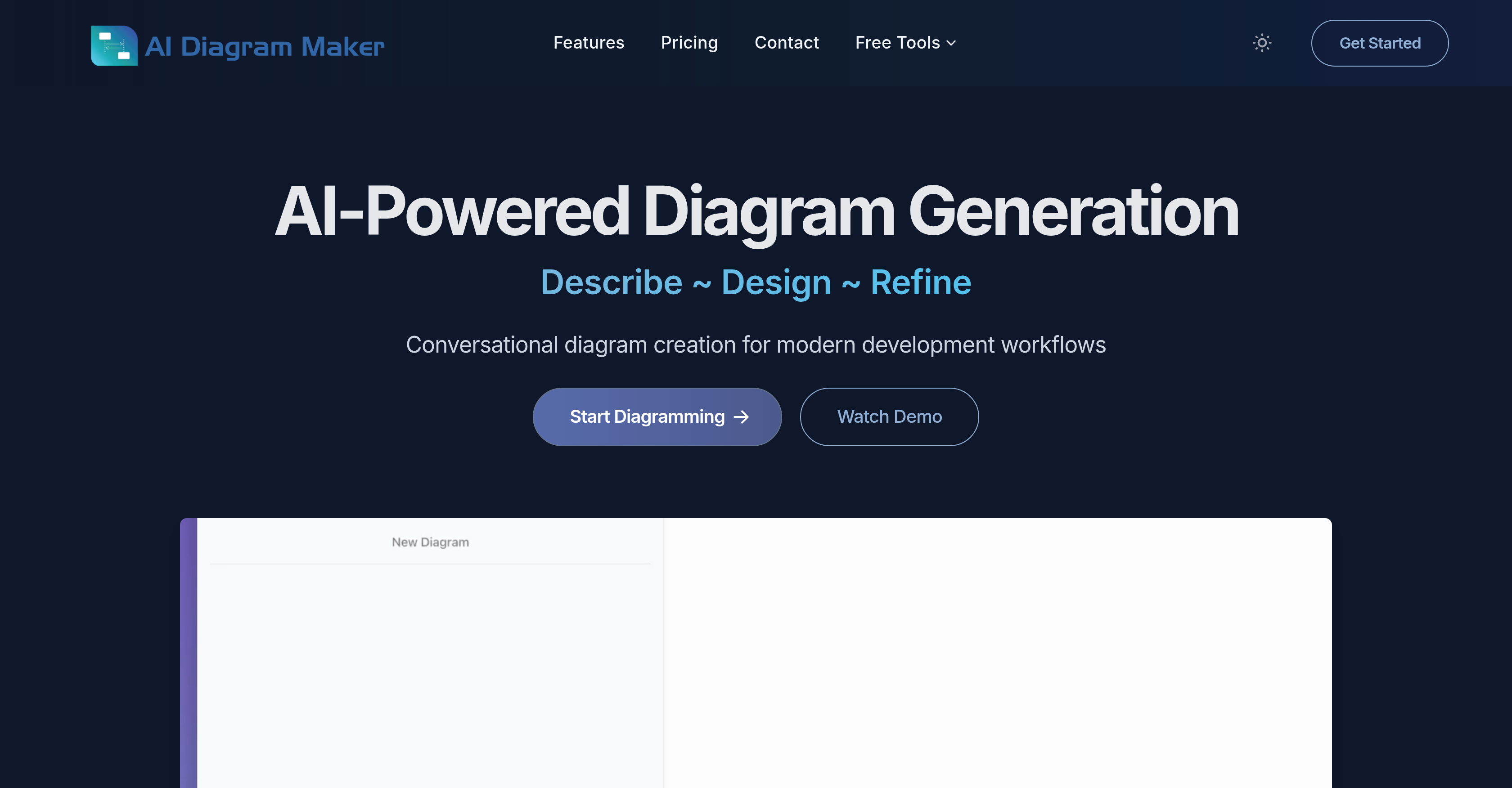Expand the chevron next to Free Tools
This screenshot has width=1512, height=788.
pyautogui.click(x=951, y=44)
